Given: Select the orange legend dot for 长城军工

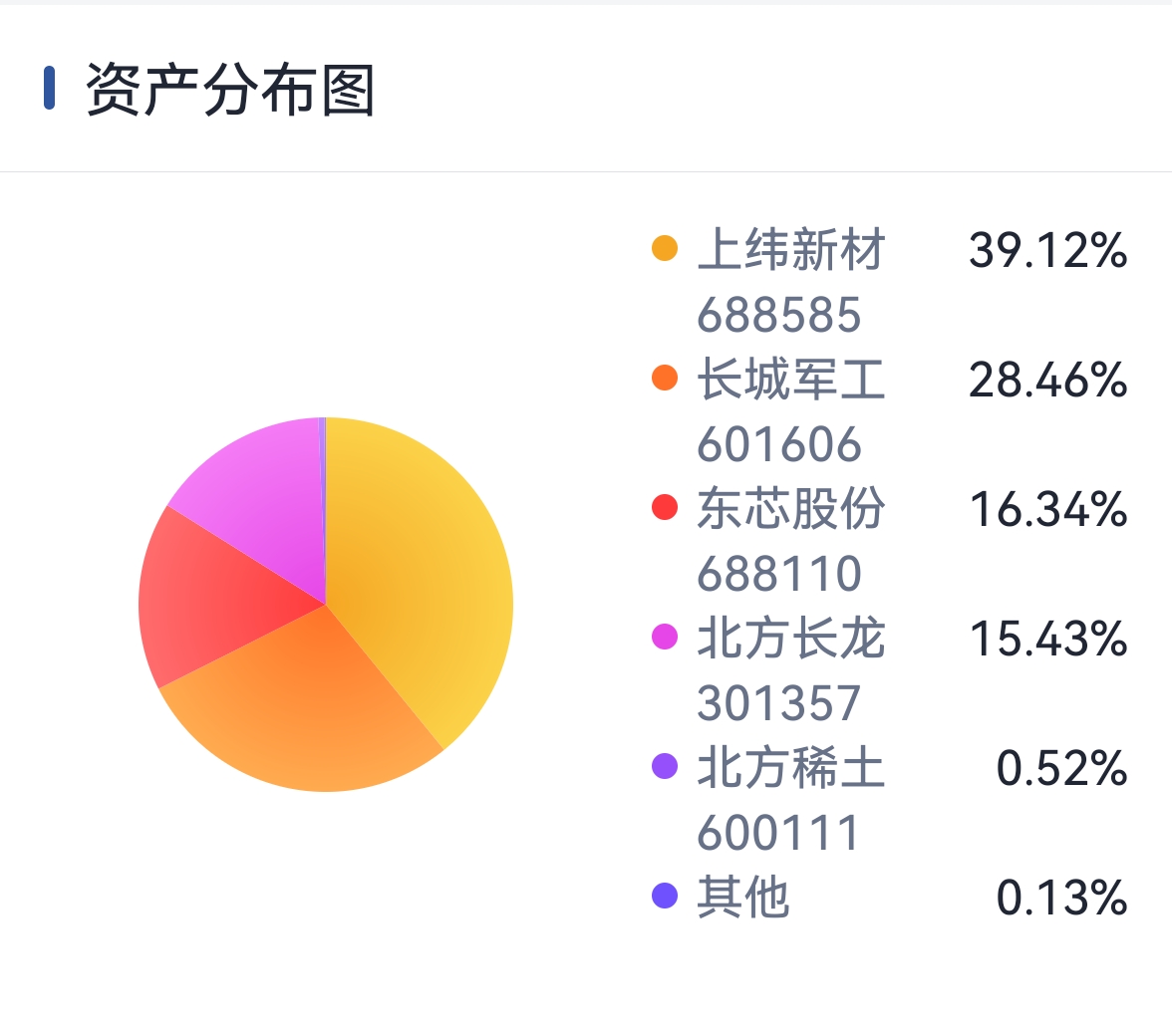Looking at the screenshot, I should [x=665, y=378].
